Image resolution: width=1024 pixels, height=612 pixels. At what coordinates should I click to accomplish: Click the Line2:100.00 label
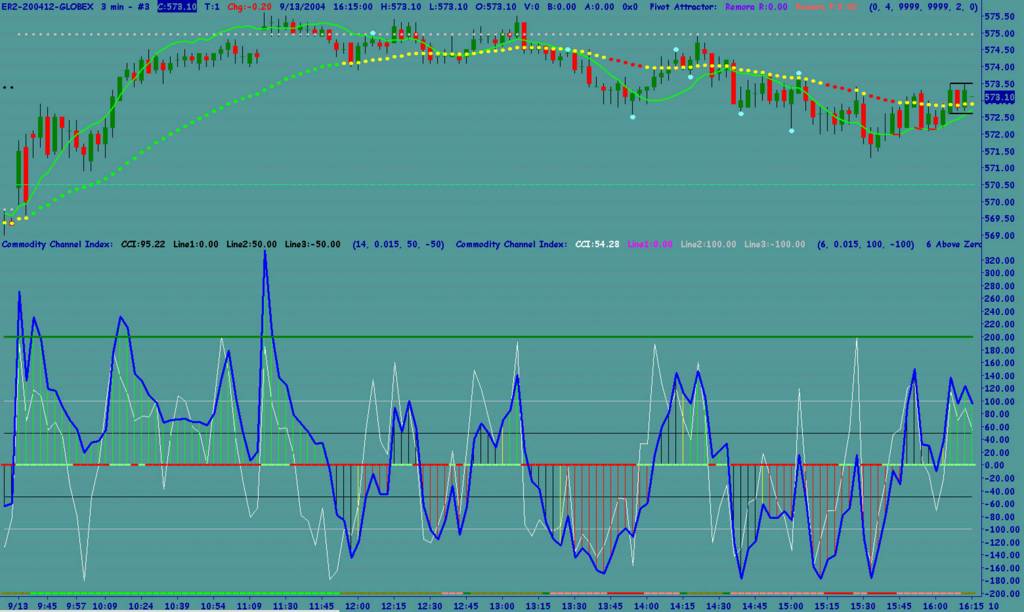(x=708, y=244)
